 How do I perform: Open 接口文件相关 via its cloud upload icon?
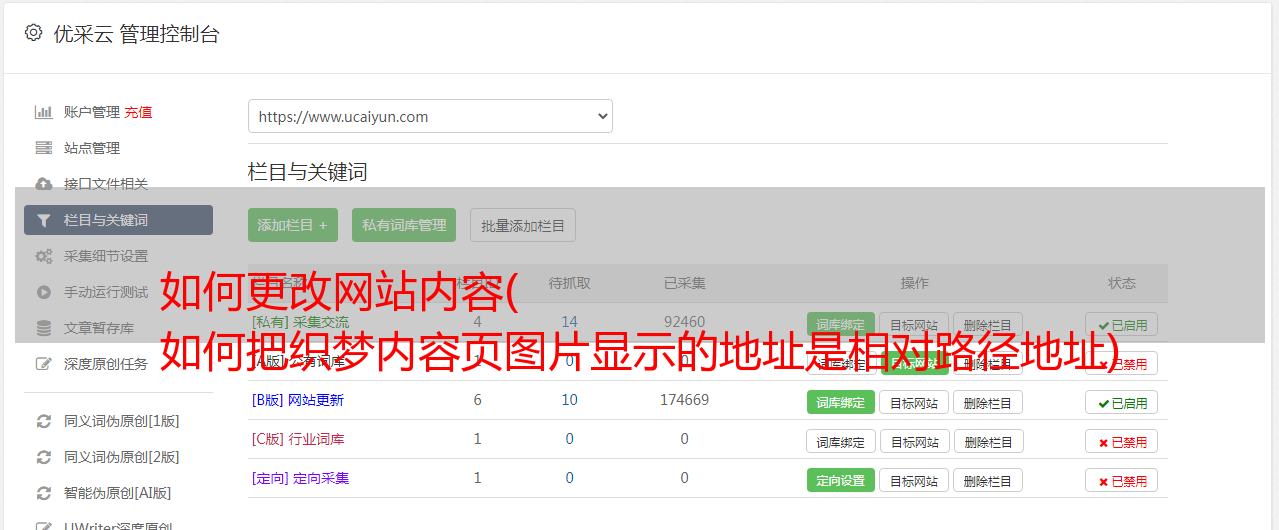click(x=43, y=184)
